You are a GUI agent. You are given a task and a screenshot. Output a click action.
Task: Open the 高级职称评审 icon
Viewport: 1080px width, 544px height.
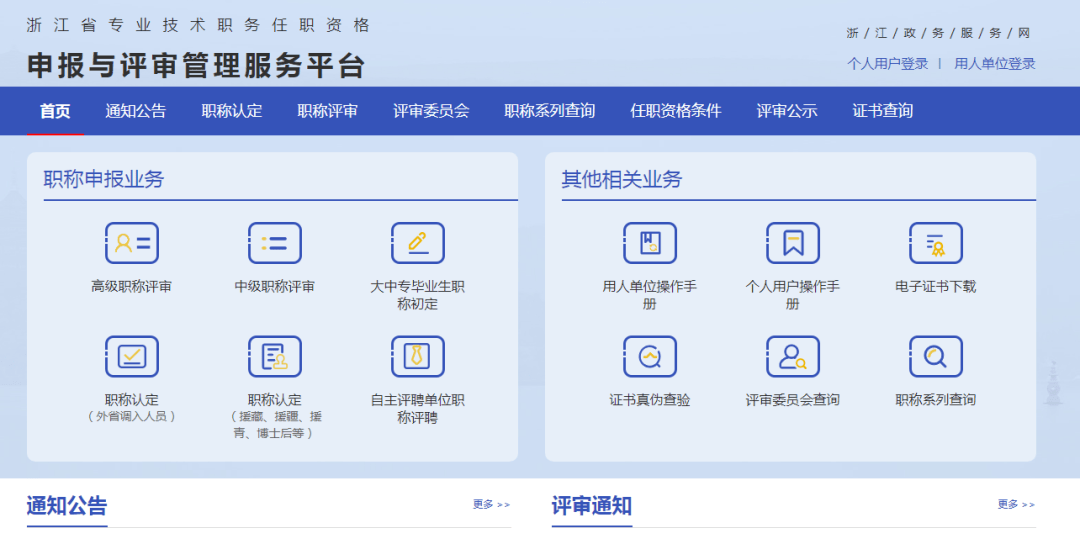132,243
